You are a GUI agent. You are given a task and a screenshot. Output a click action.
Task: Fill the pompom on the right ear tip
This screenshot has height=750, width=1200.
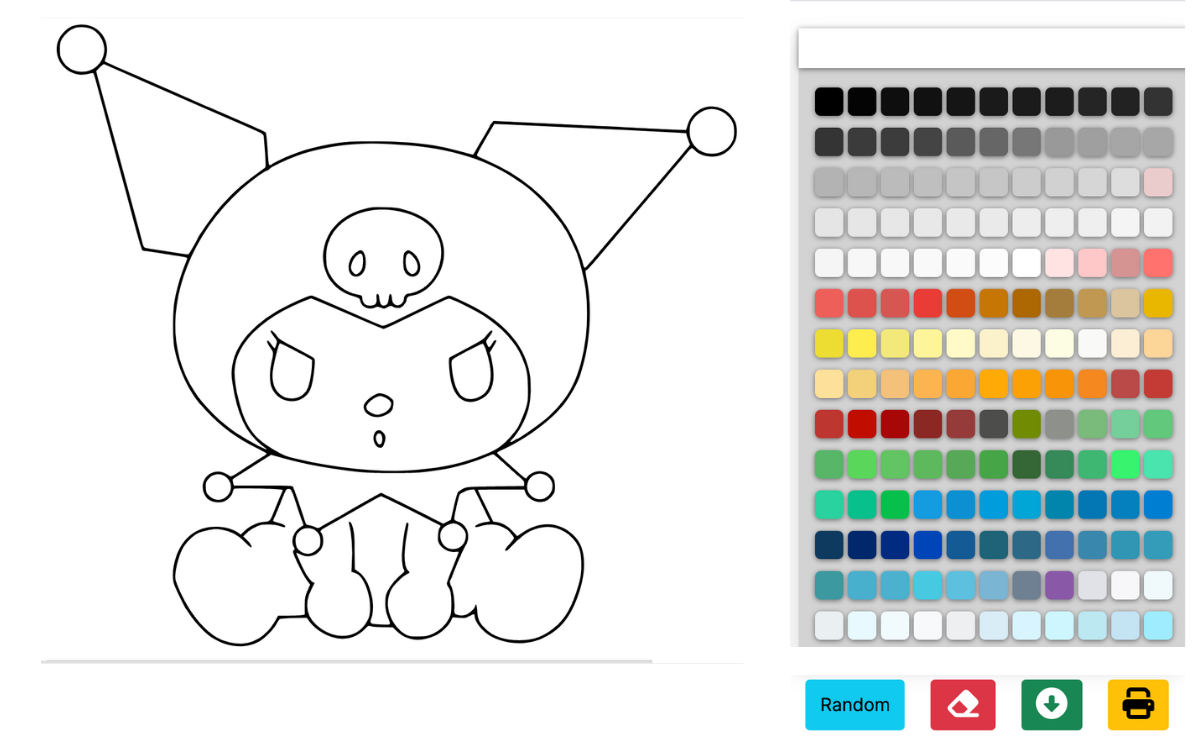pos(712,131)
